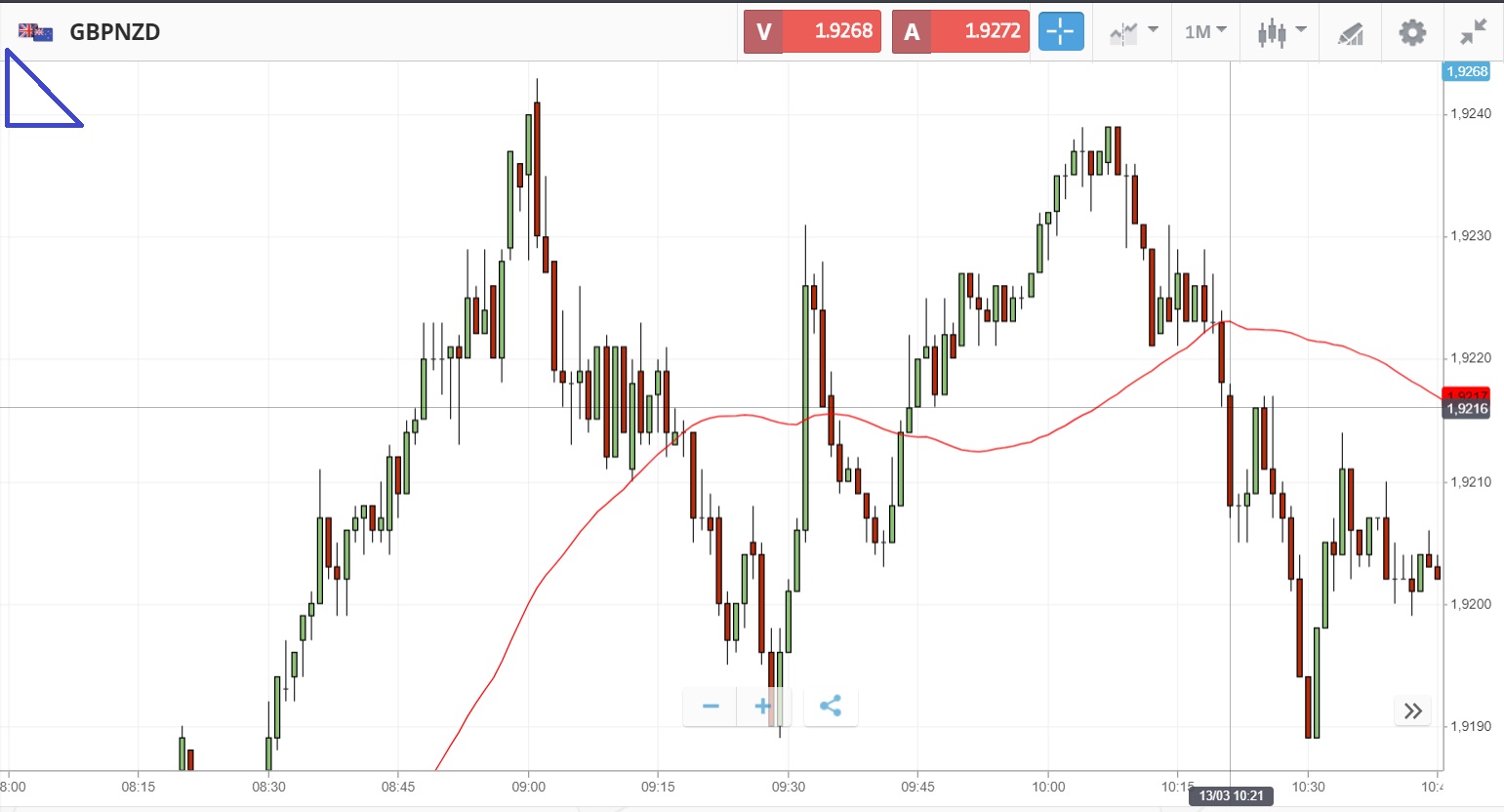This screenshot has height=812, width=1504.
Task: Click the 1,9230 price axis label
Action: [x=1471, y=235]
